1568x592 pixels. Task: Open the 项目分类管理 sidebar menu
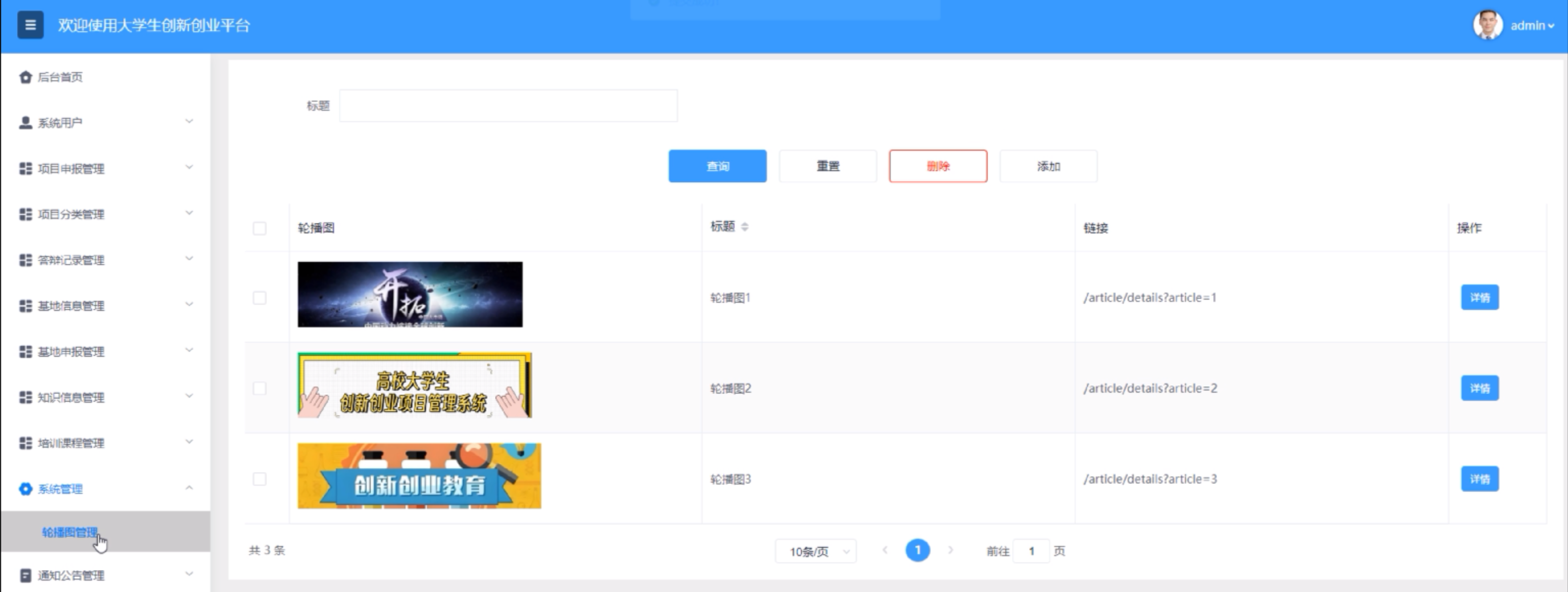70,214
